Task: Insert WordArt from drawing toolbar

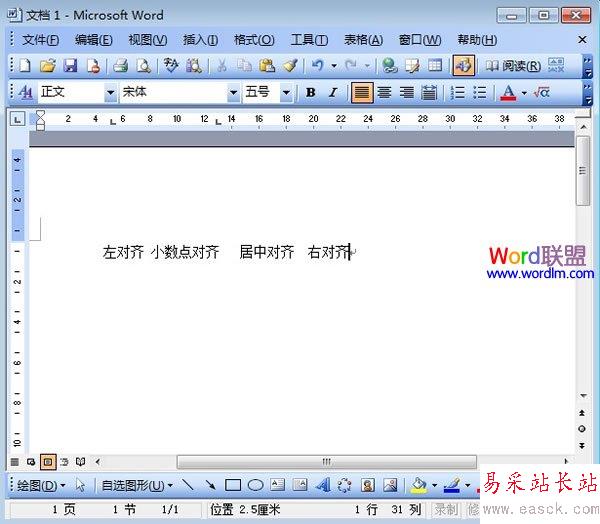Action: (x=323, y=485)
